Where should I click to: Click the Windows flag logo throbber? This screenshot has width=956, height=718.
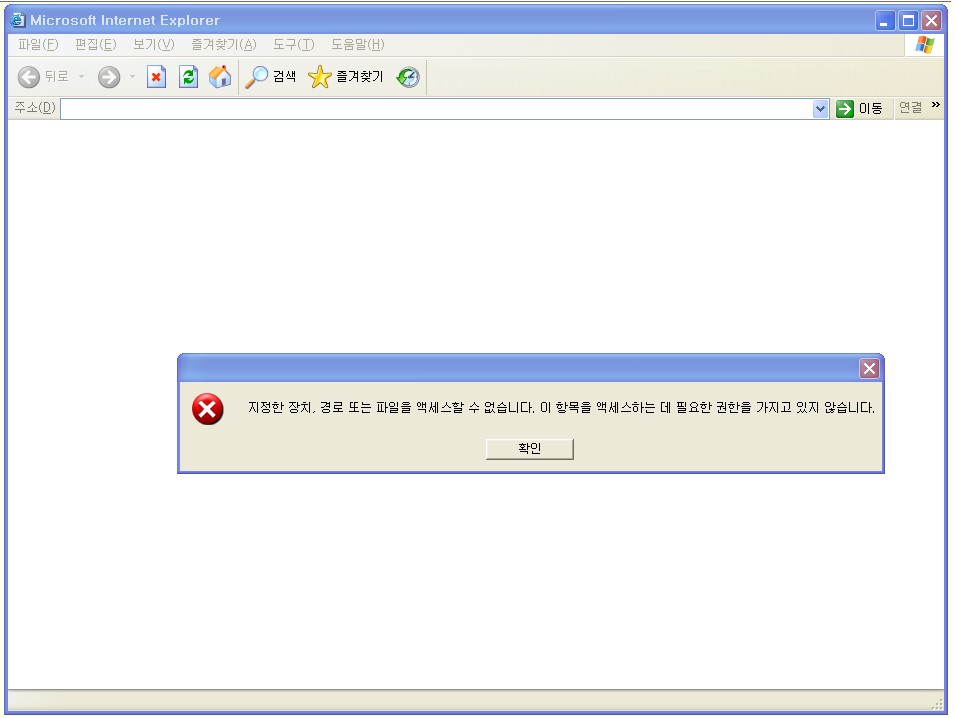coord(924,44)
